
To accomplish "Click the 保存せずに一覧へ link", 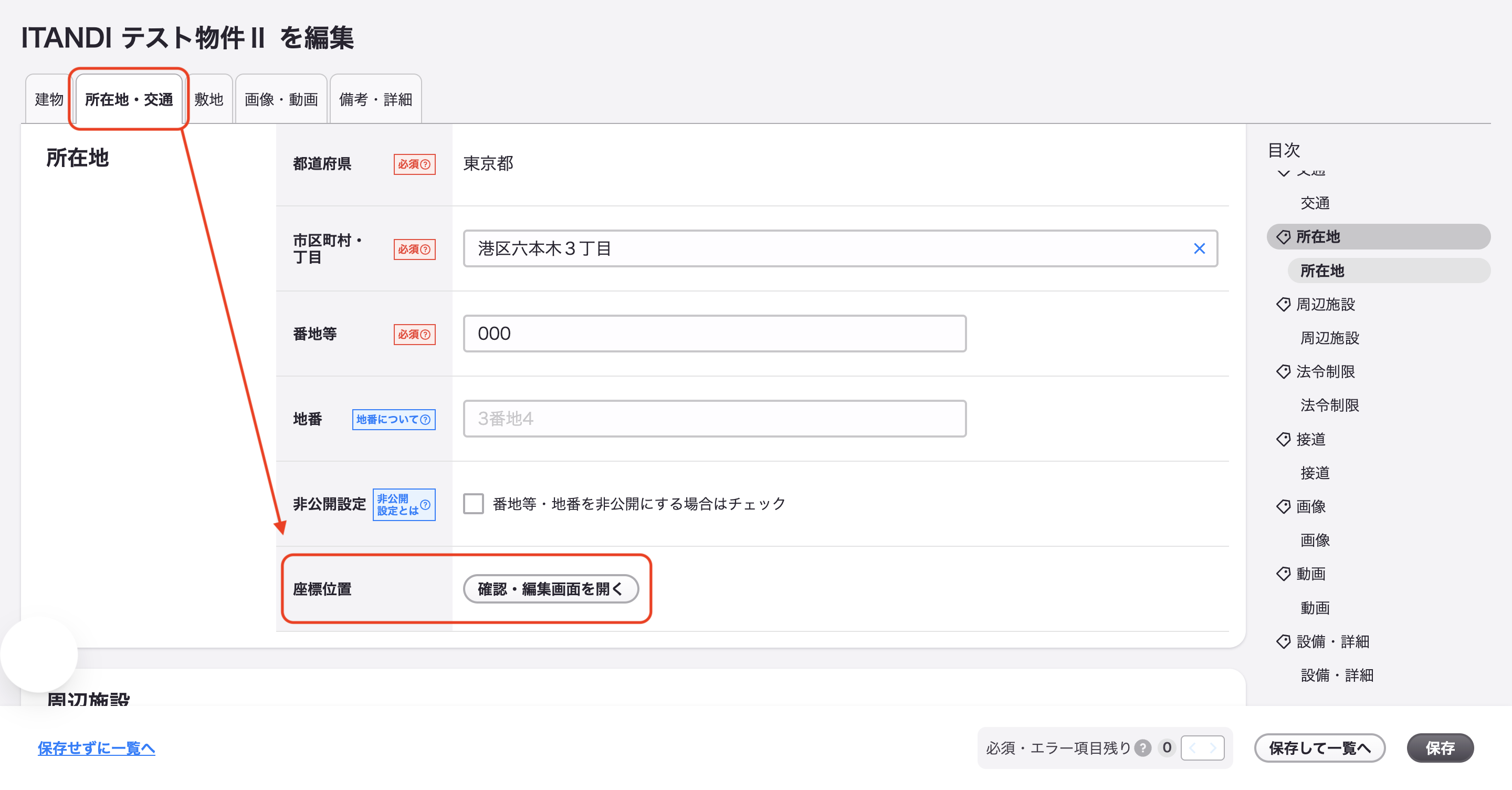I will tap(96, 747).
